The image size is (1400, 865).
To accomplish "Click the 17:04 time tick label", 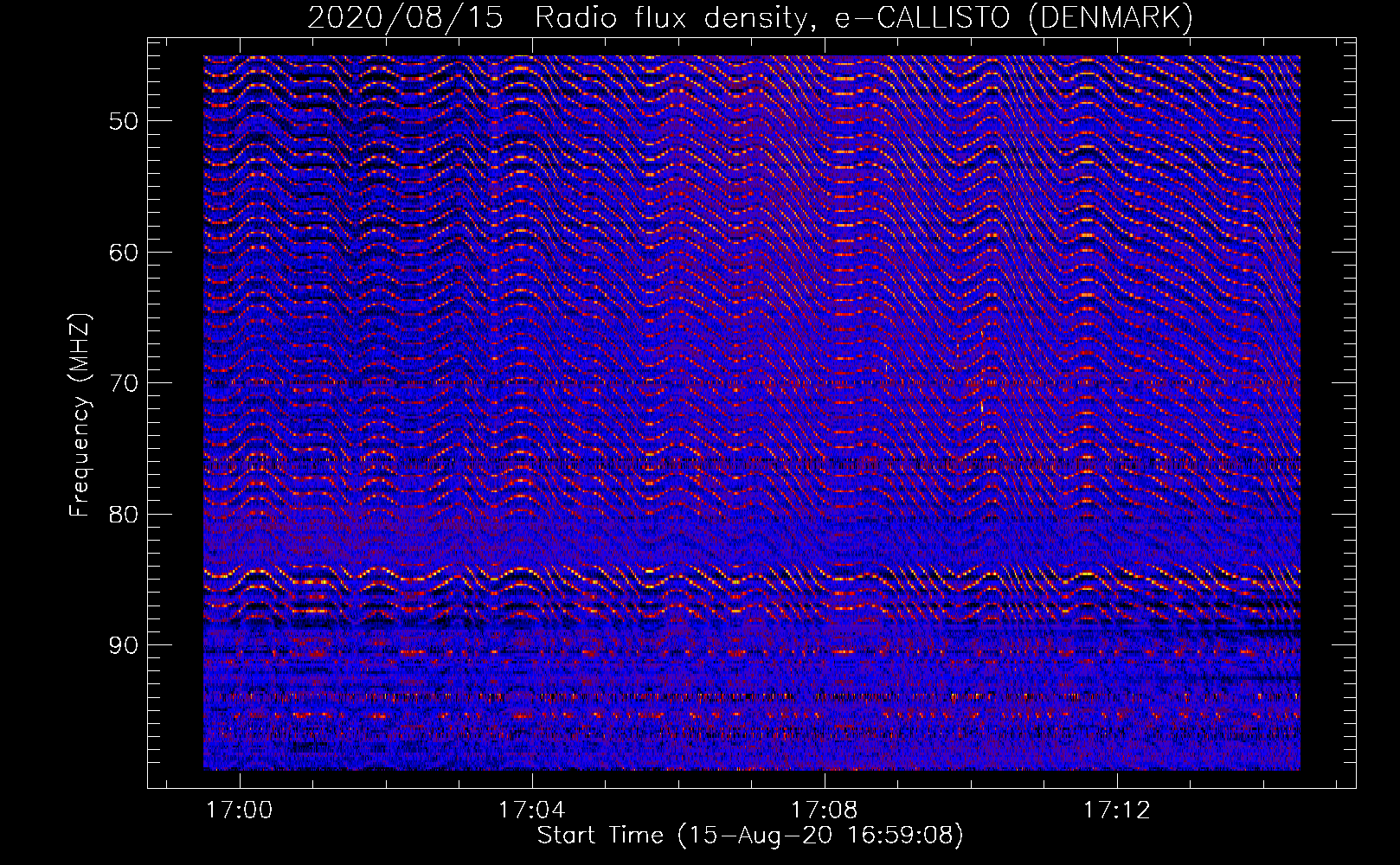I will pyautogui.click(x=531, y=810).
